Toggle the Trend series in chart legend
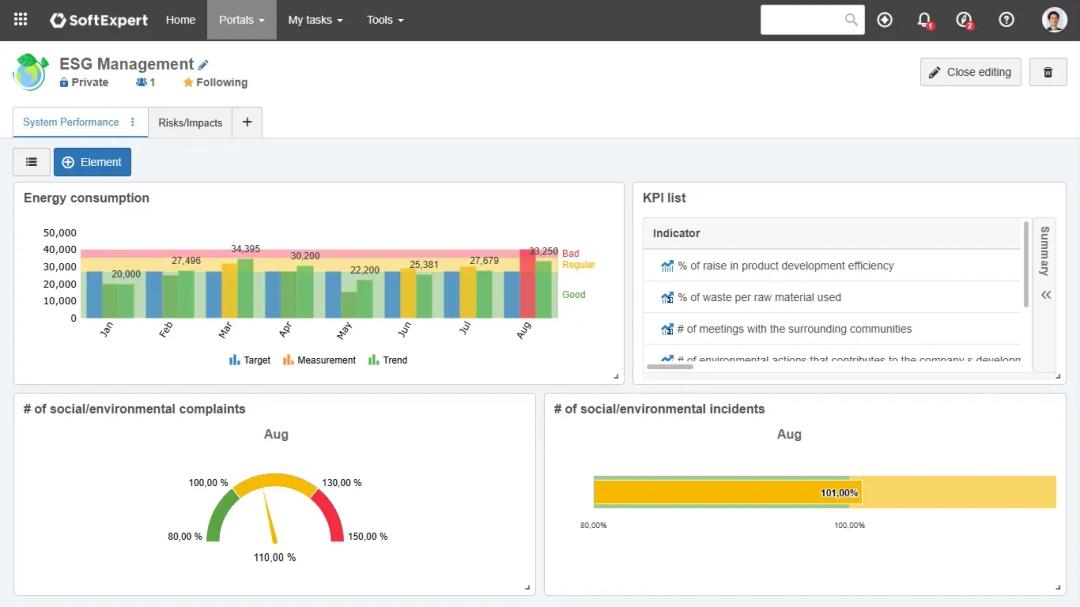 click(x=388, y=360)
